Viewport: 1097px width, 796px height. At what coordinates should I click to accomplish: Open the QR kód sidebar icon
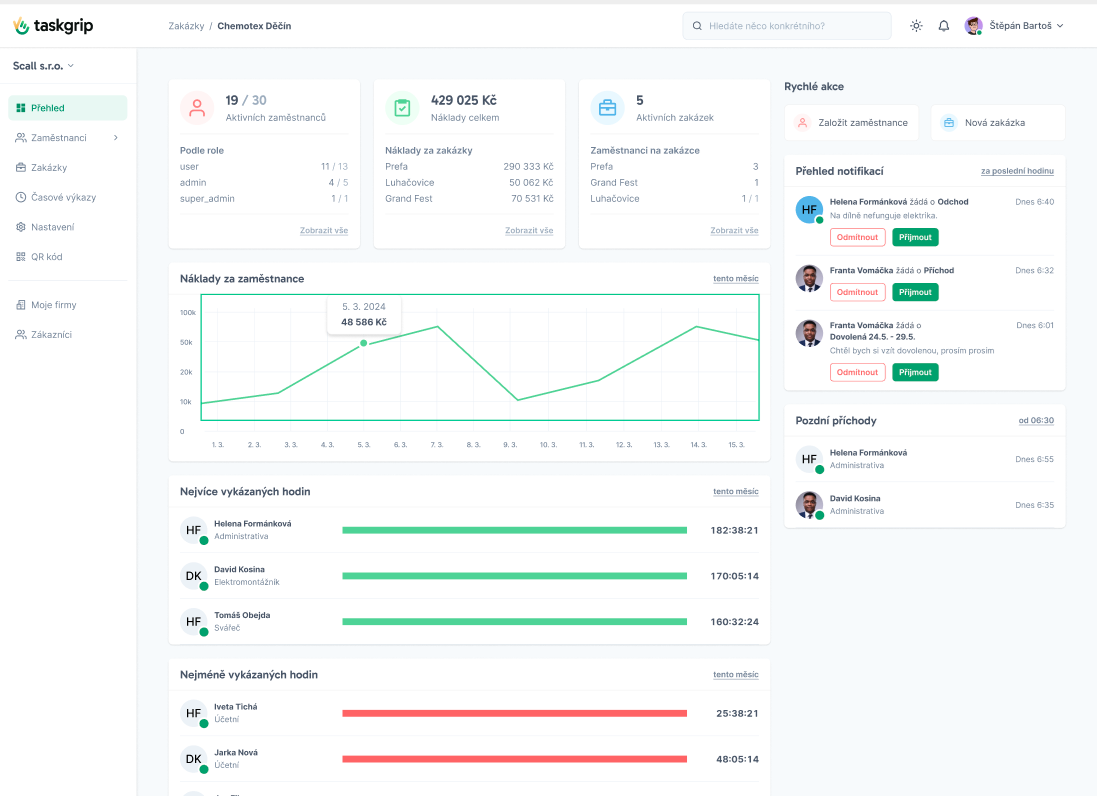pos(21,257)
